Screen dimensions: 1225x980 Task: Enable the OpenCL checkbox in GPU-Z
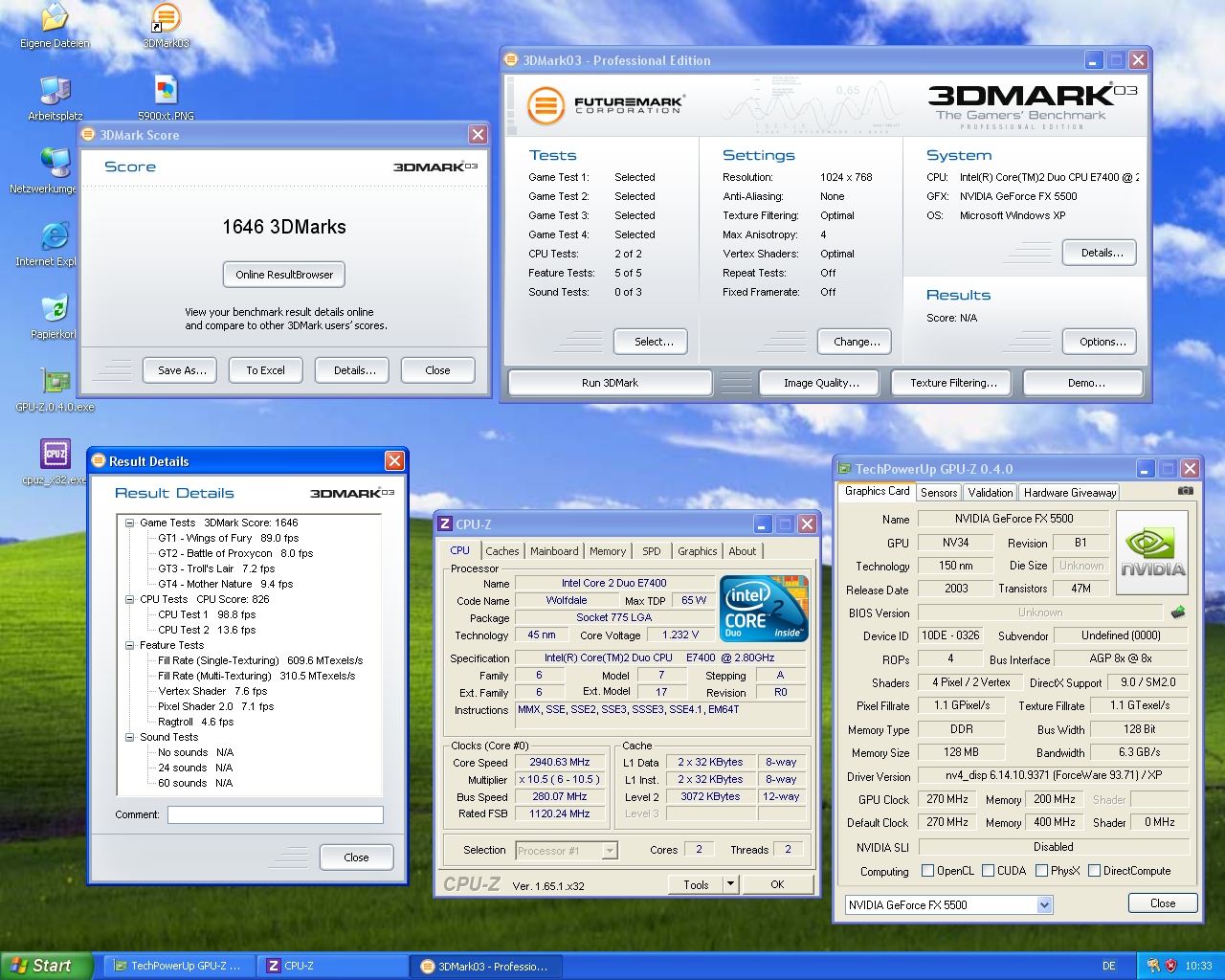click(927, 871)
